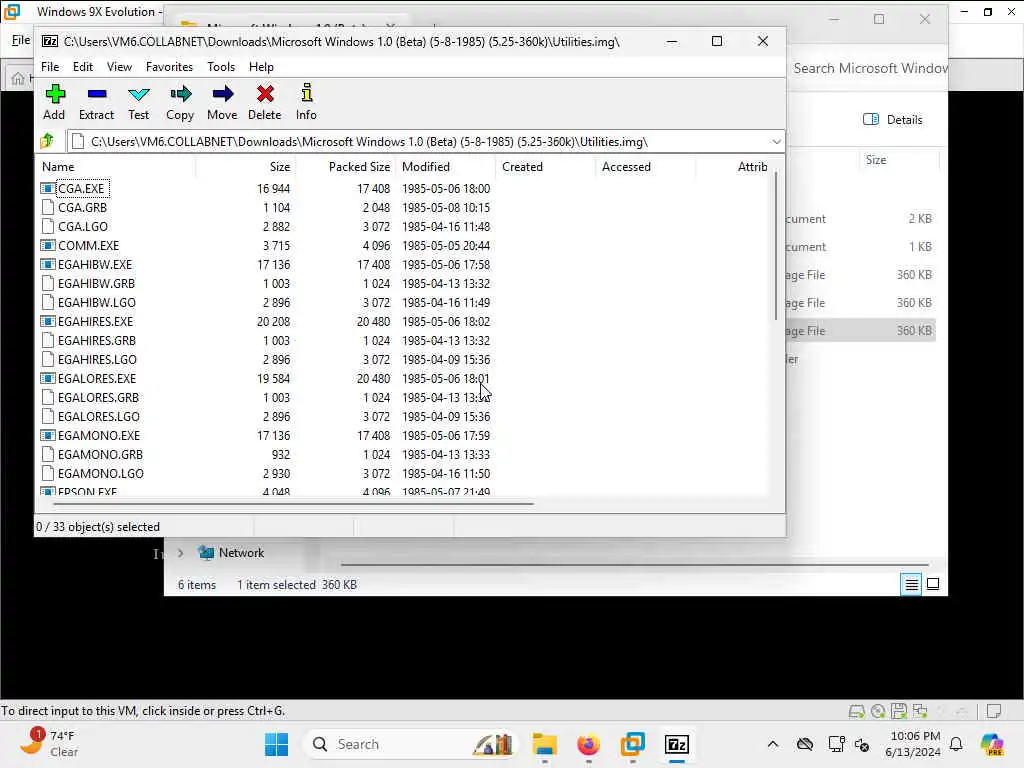
Task: Expand the Network tree node in Explorer
Action: [x=181, y=553]
